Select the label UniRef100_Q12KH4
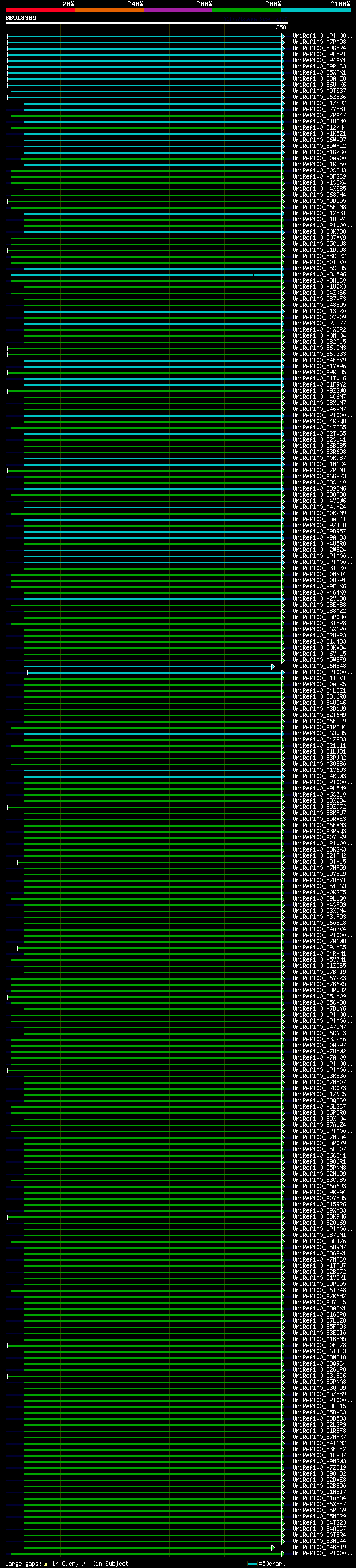The width and height of the screenshot is (356, 1568). tap(319, 128)
